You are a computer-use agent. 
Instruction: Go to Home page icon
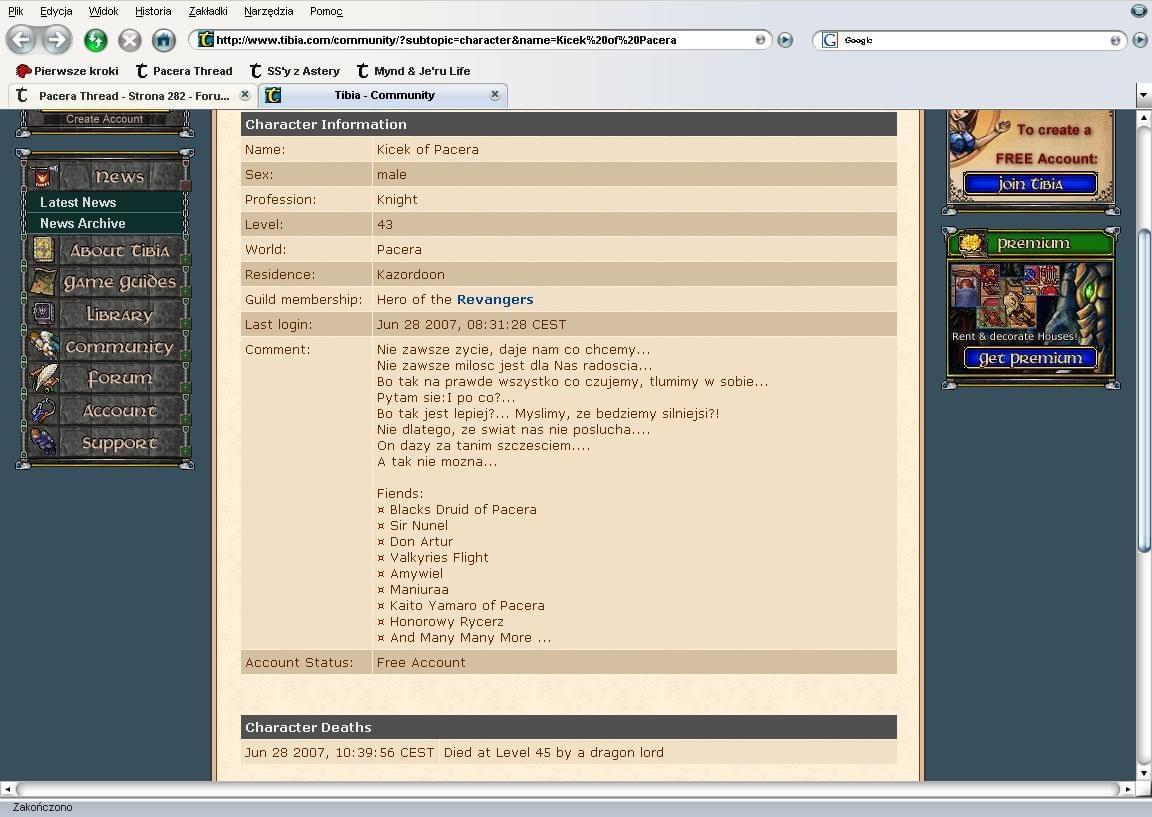point(164,40)
